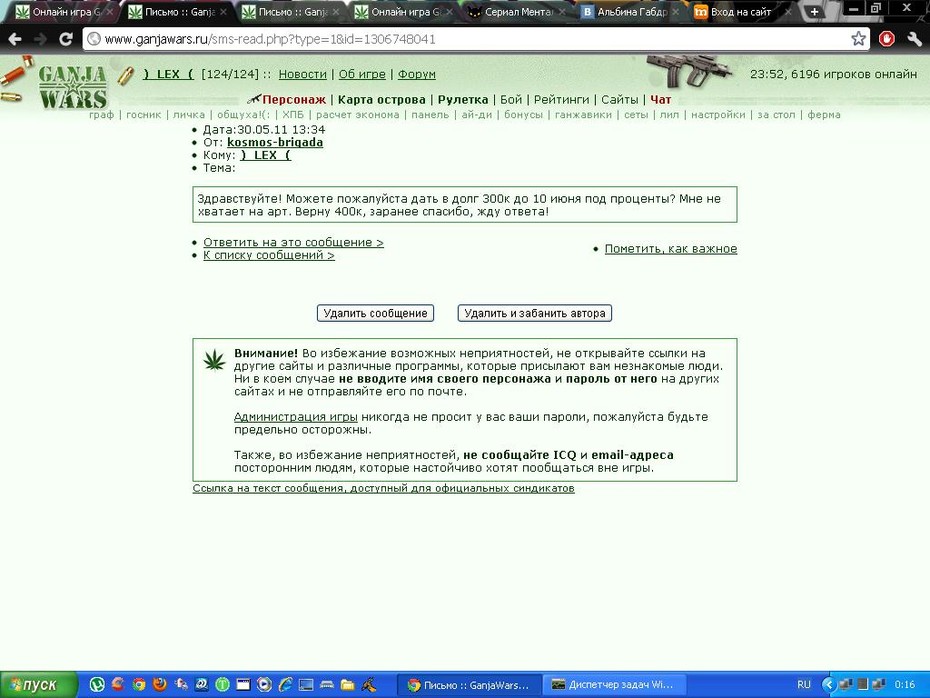
Task: Open the Об игре link
Action: click(x=362, y=74)
